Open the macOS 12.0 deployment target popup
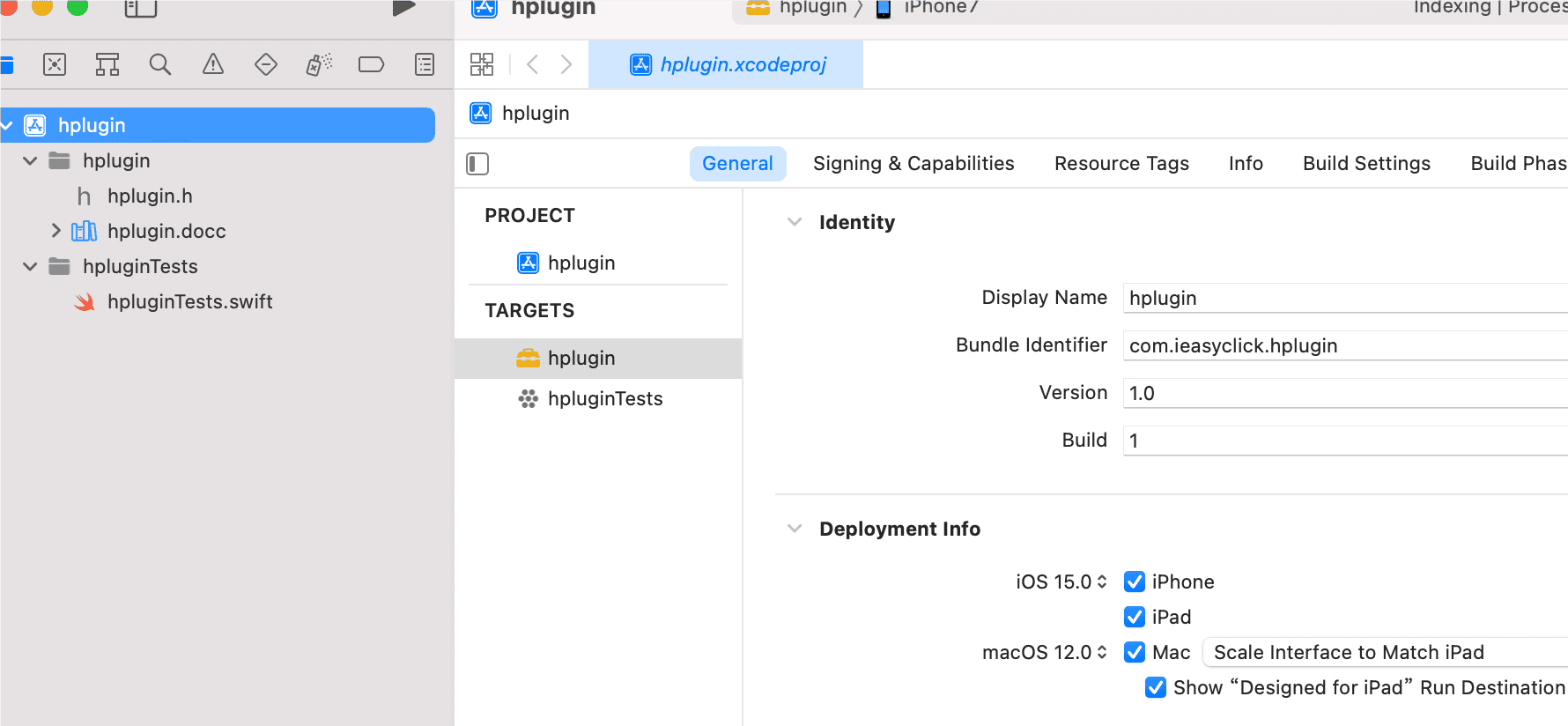Viewport: 1568px width, 726px height. (x=1045, y=652)
